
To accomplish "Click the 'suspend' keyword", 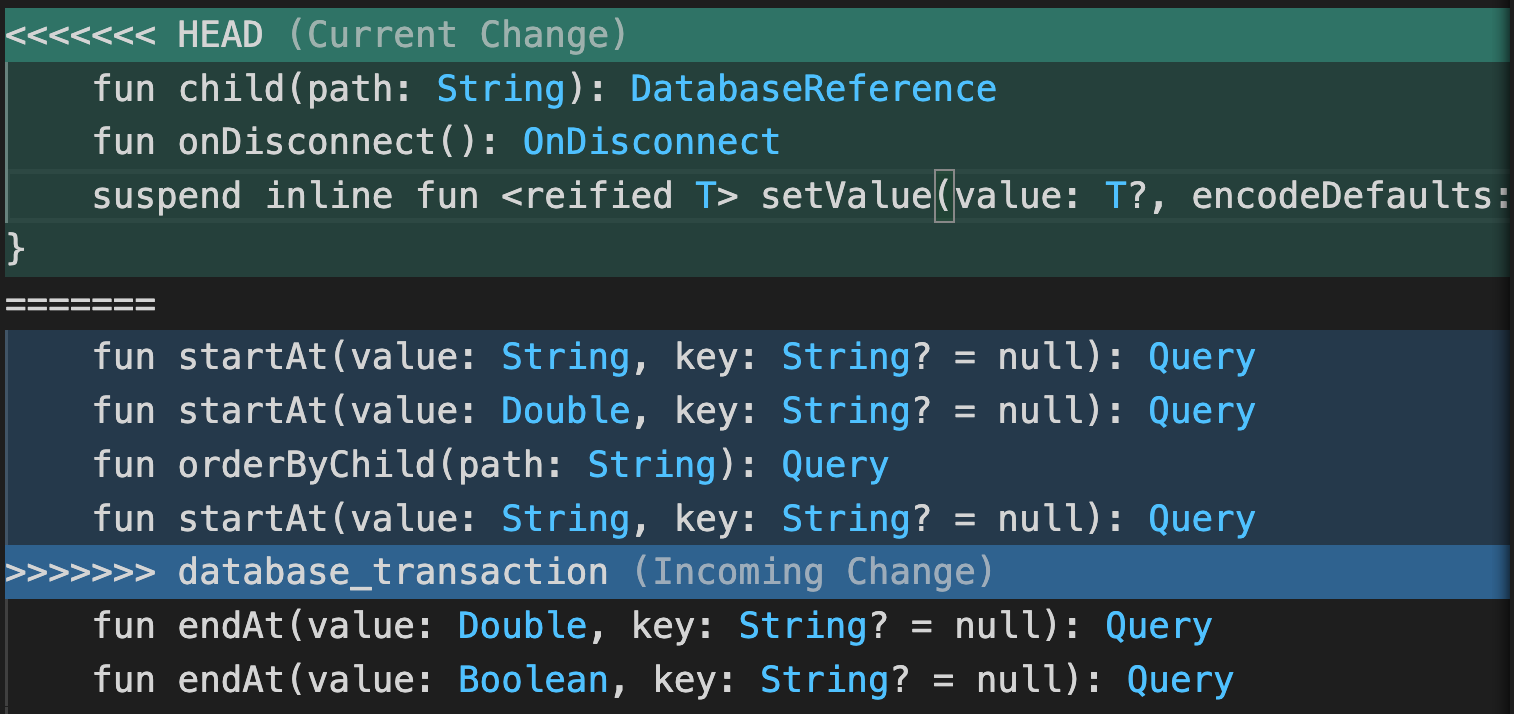I will tap(167, 197).
